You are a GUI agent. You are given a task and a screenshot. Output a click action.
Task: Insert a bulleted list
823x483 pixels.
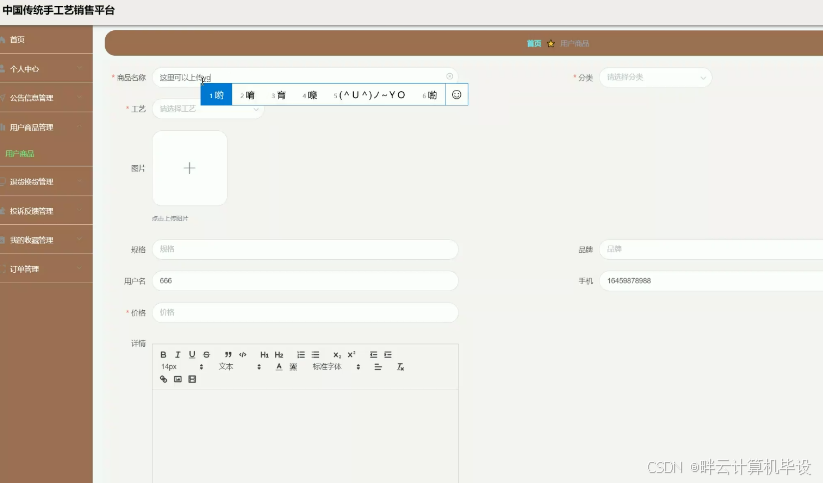pos(315,355)
